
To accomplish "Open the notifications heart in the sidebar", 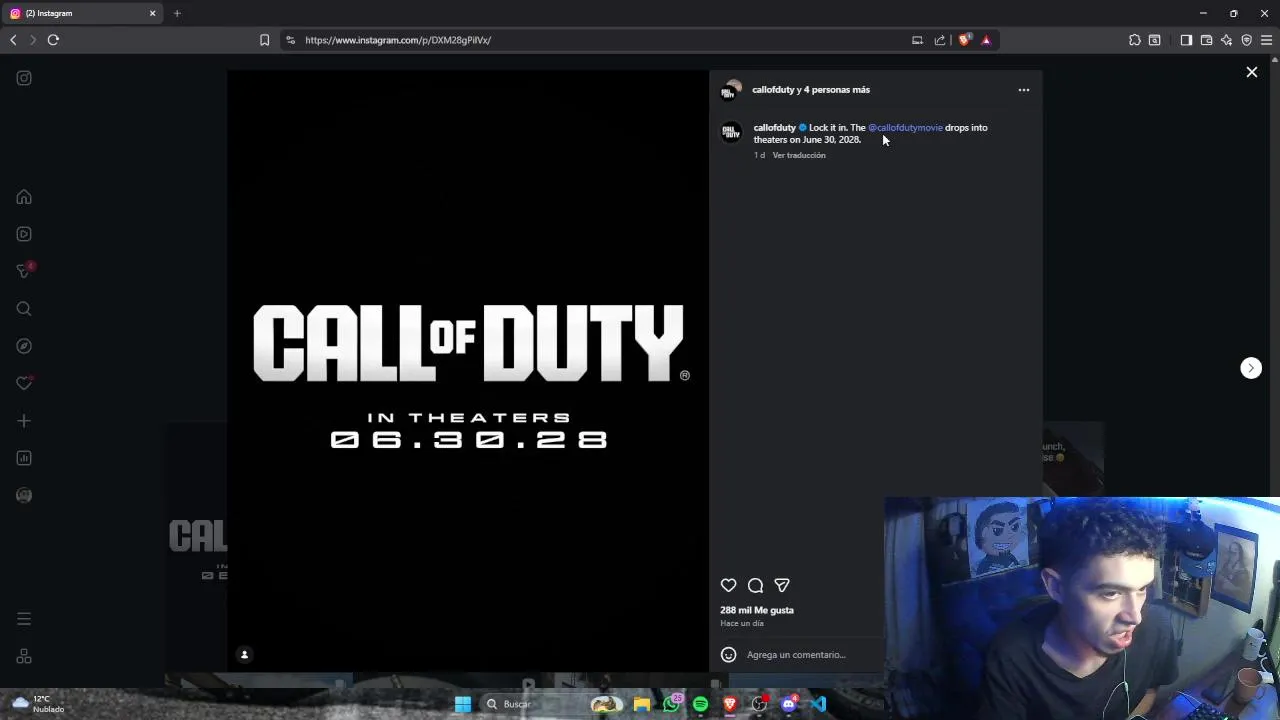I will pos(24,383).
